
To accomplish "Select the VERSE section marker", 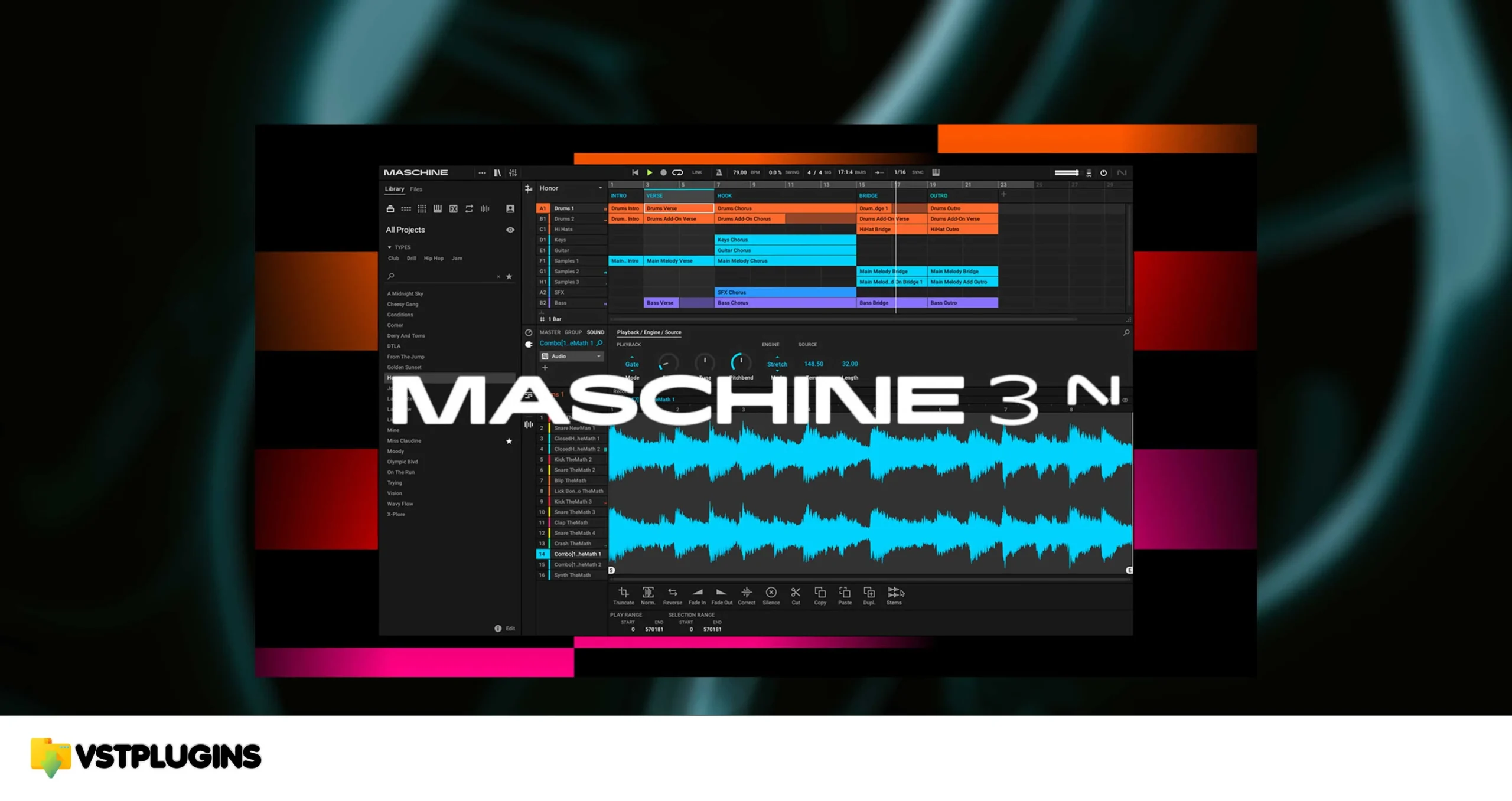I will click(679, 196).
